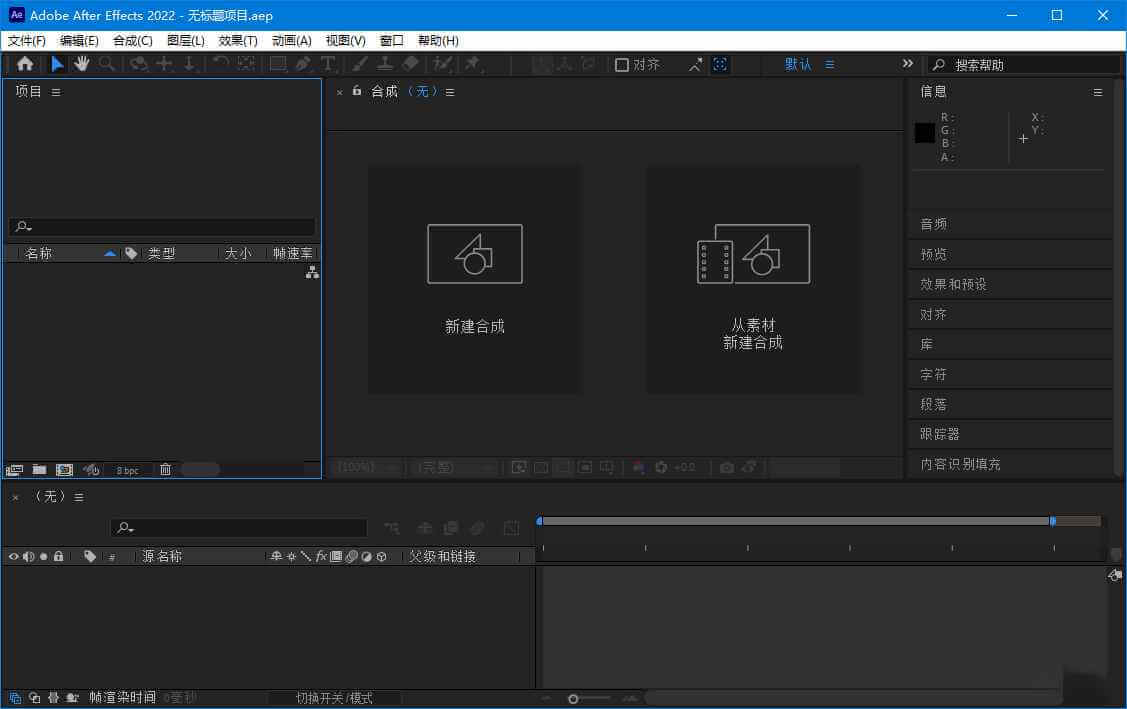Open the Project panel hamburger menu
The image size is (1127, 709).
pyautogui.click(x=55, y=91)
